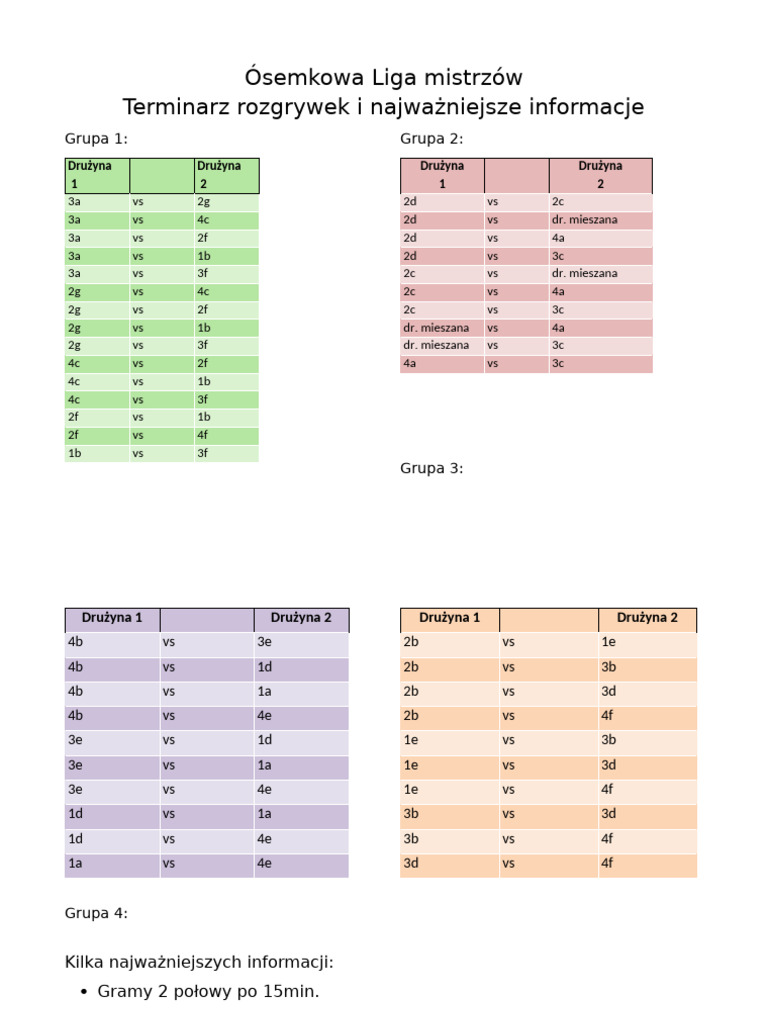Click the "4f" cell in the green table

point(203,435)
